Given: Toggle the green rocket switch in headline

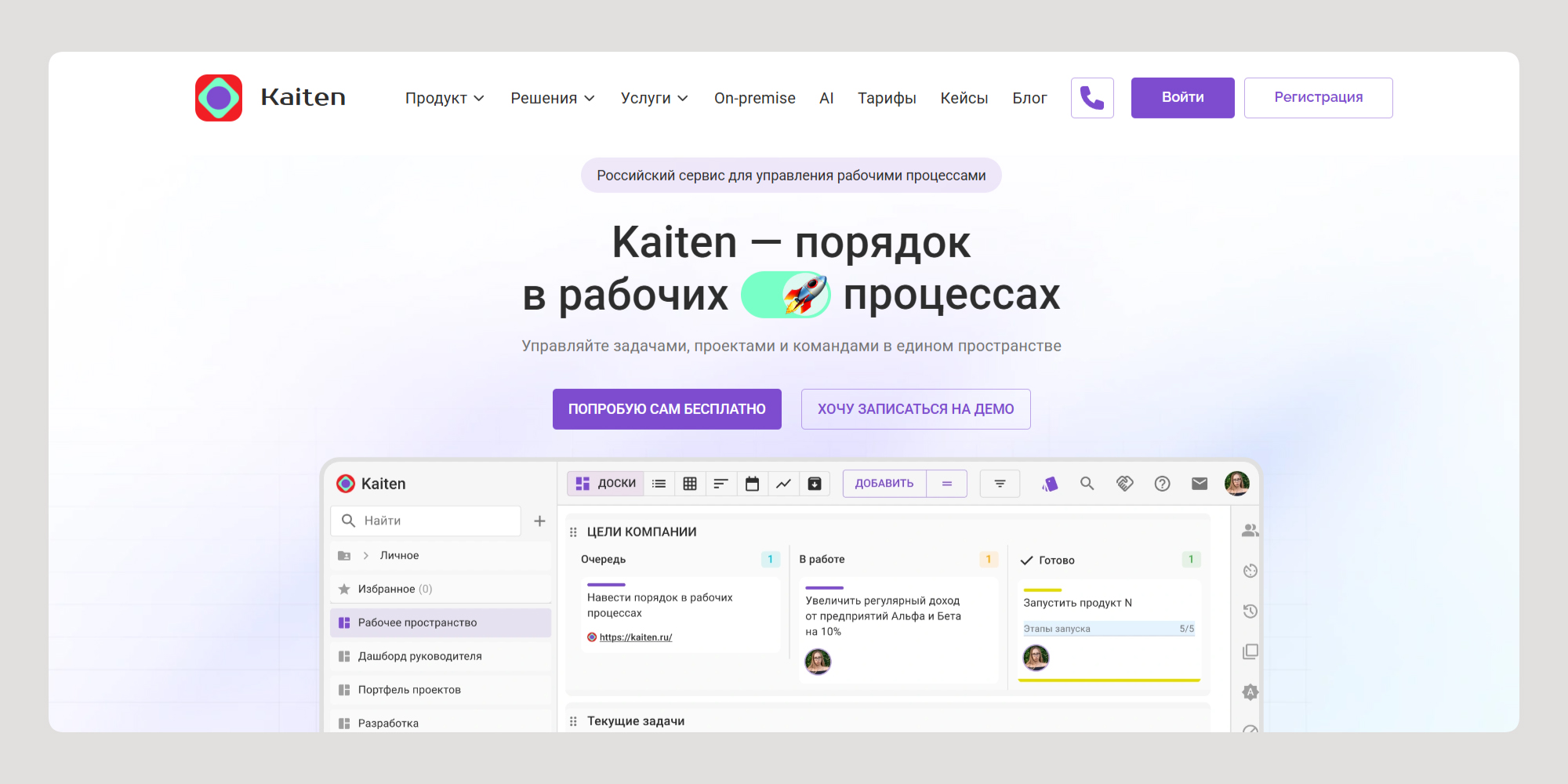Looking at the screenshot, I should [x=786, y=295].
